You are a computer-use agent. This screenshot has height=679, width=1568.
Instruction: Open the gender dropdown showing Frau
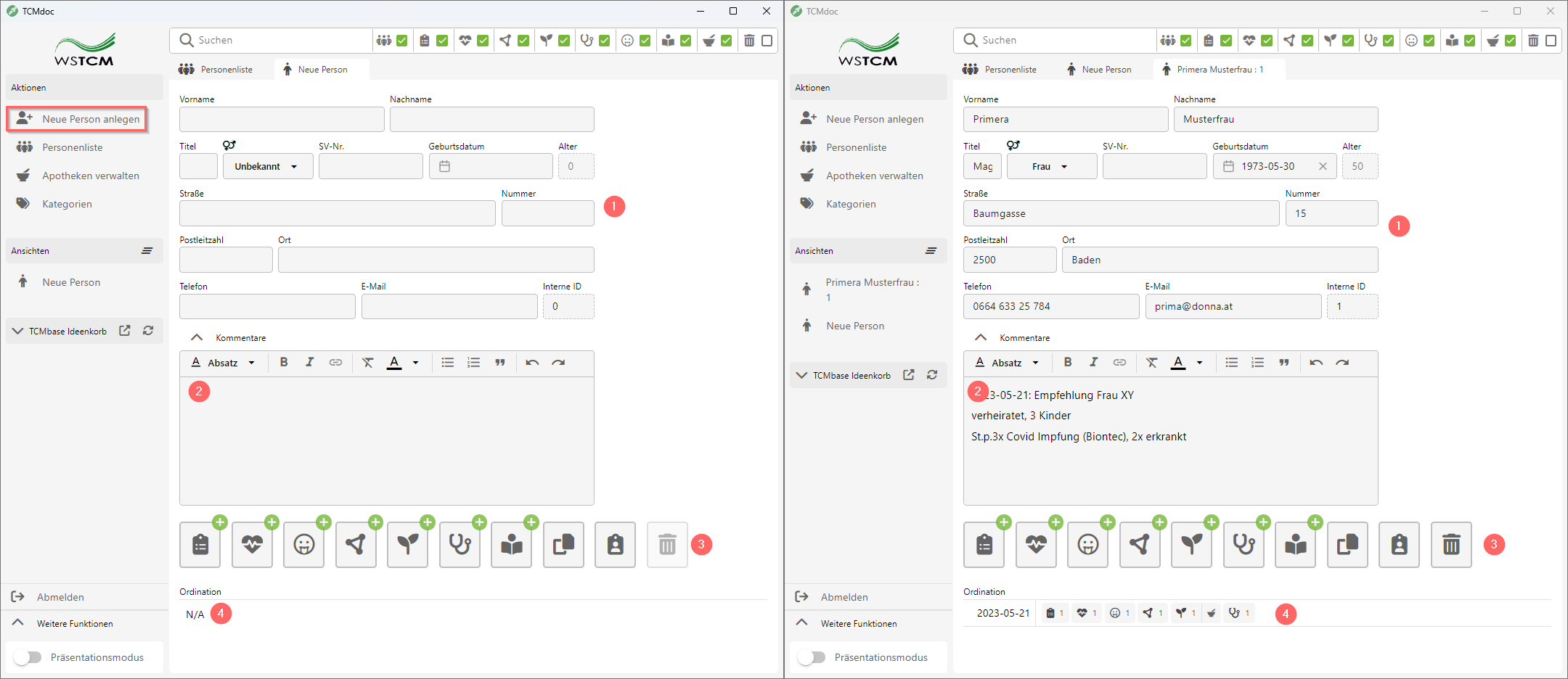1051,167
